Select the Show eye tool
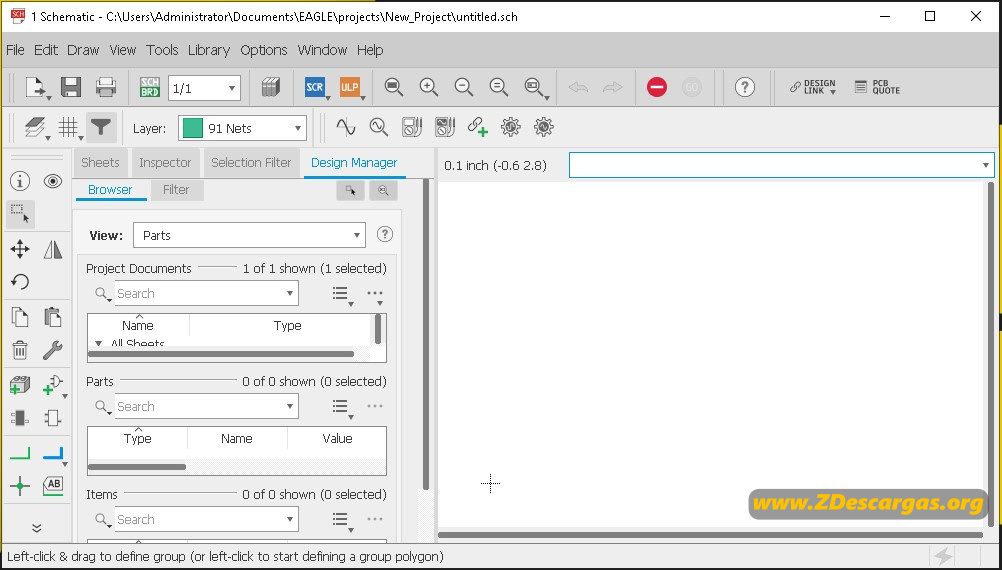Viewport: 1002px width, 570px height. point(53,181)
